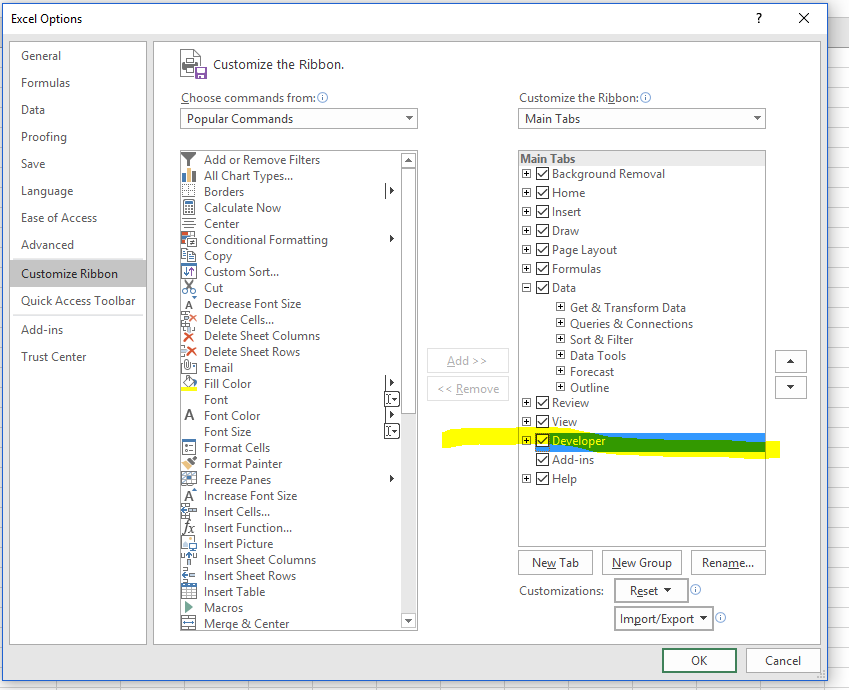Click the Increase Font Size icon
Screen dimensions: 849x690
[188, 496]
